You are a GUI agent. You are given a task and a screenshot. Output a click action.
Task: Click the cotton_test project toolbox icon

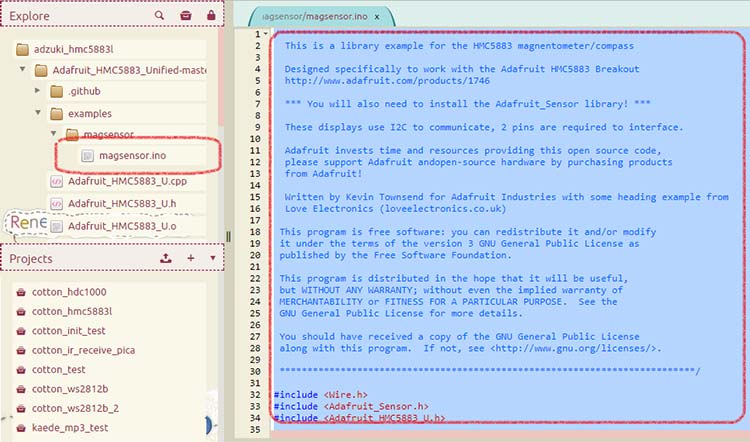[x=21, y=370]
